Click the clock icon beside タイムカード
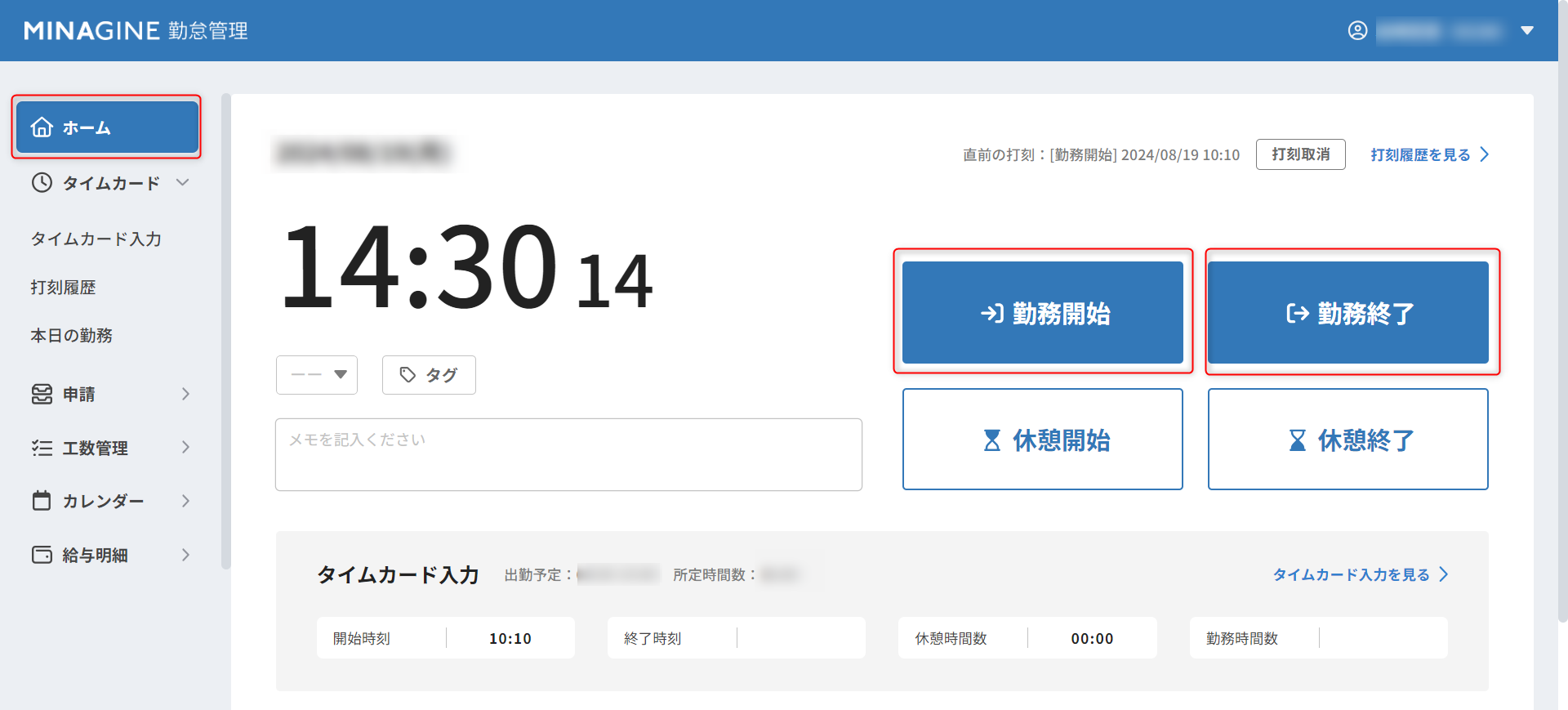 click(42, 183)
